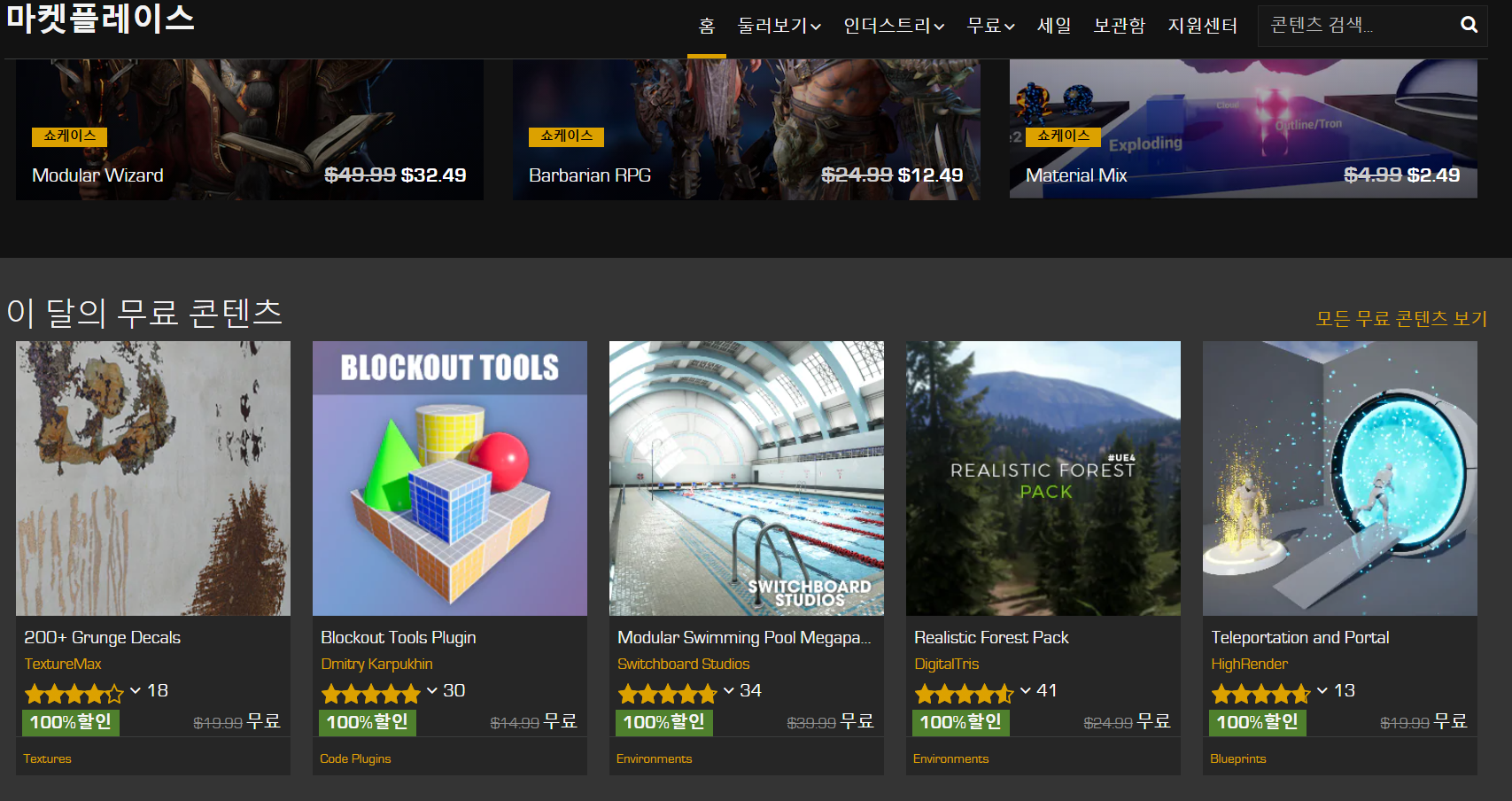This screenshot has height=801, width=1512.
Task: Click star rating of Teleportation and Portal
Action: [x=1261, y=693]
